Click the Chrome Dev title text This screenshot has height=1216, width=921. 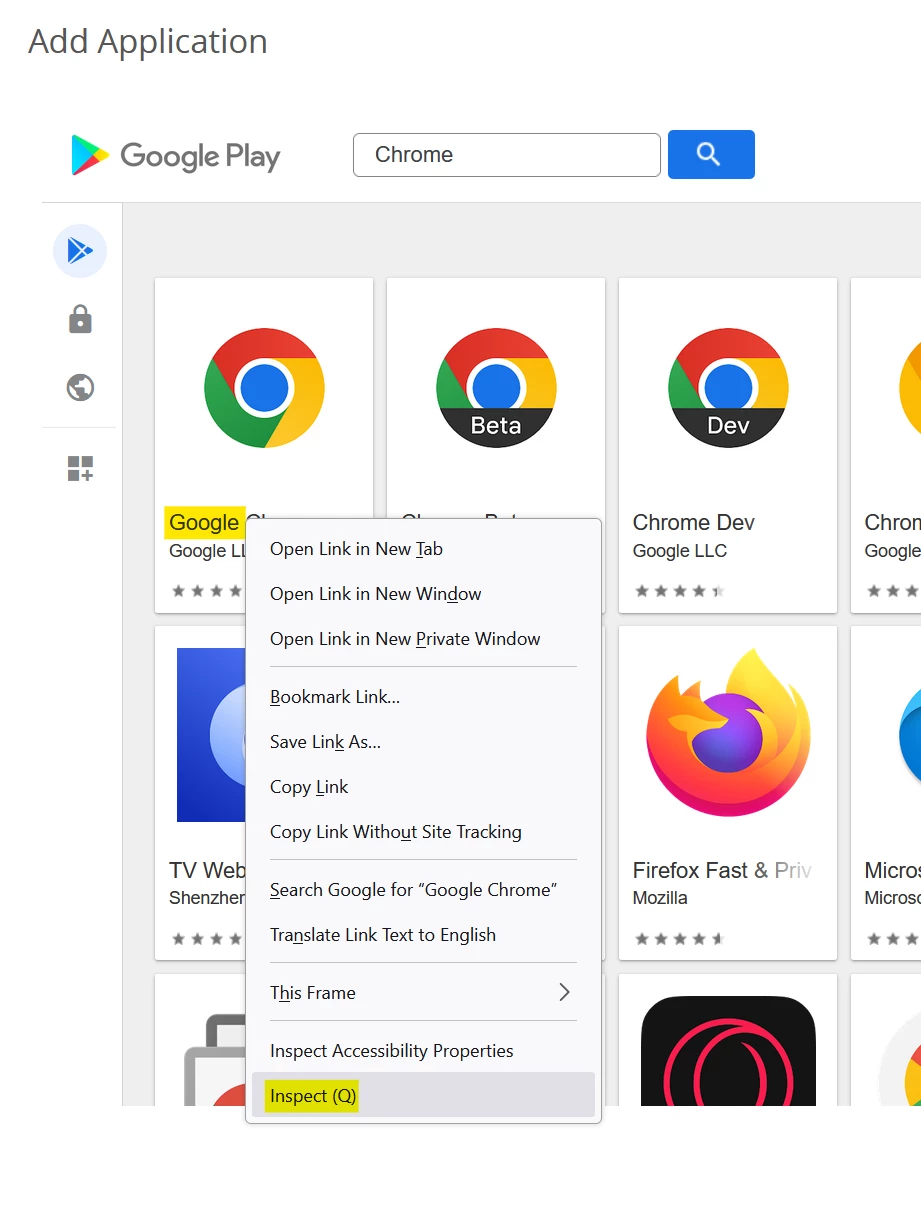pyautogui.click(x=693, y=522)
